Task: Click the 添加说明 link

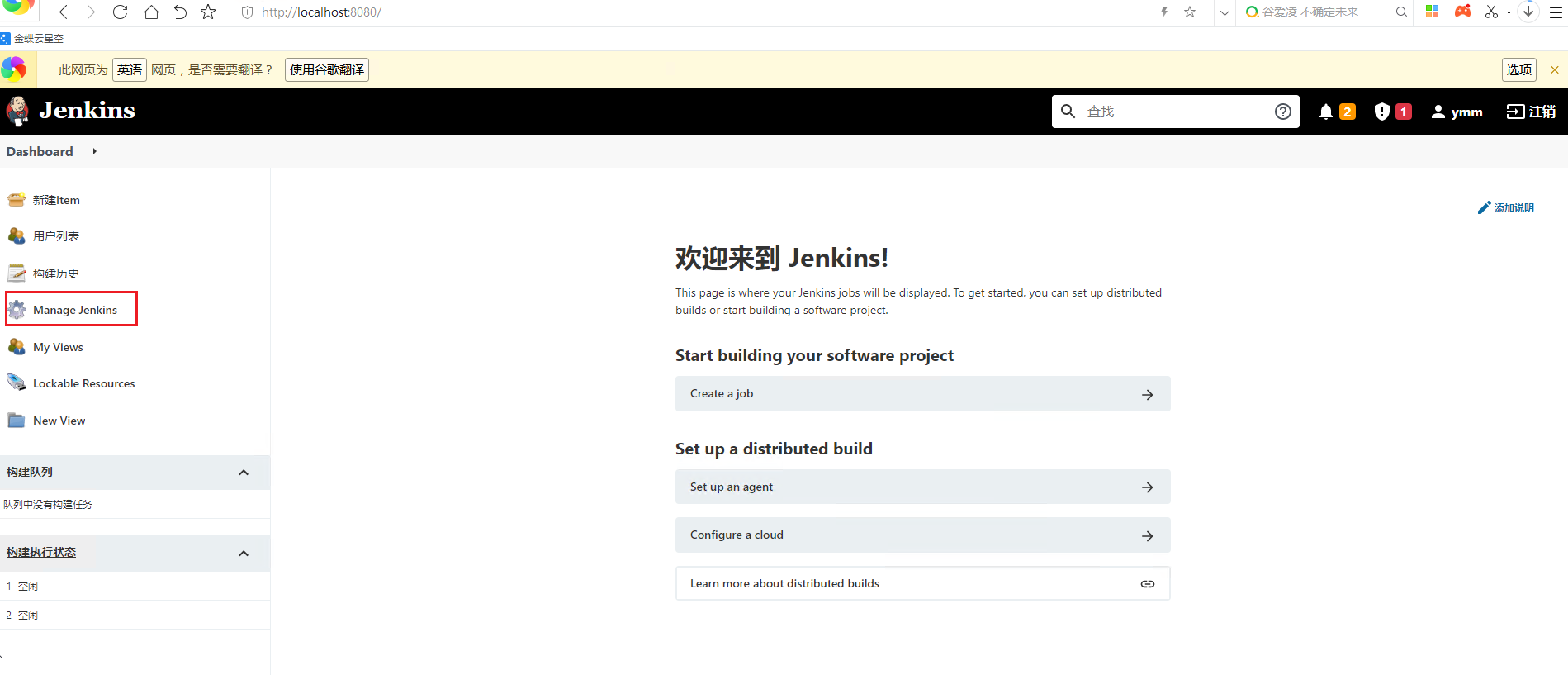Action: point(1514,208)
